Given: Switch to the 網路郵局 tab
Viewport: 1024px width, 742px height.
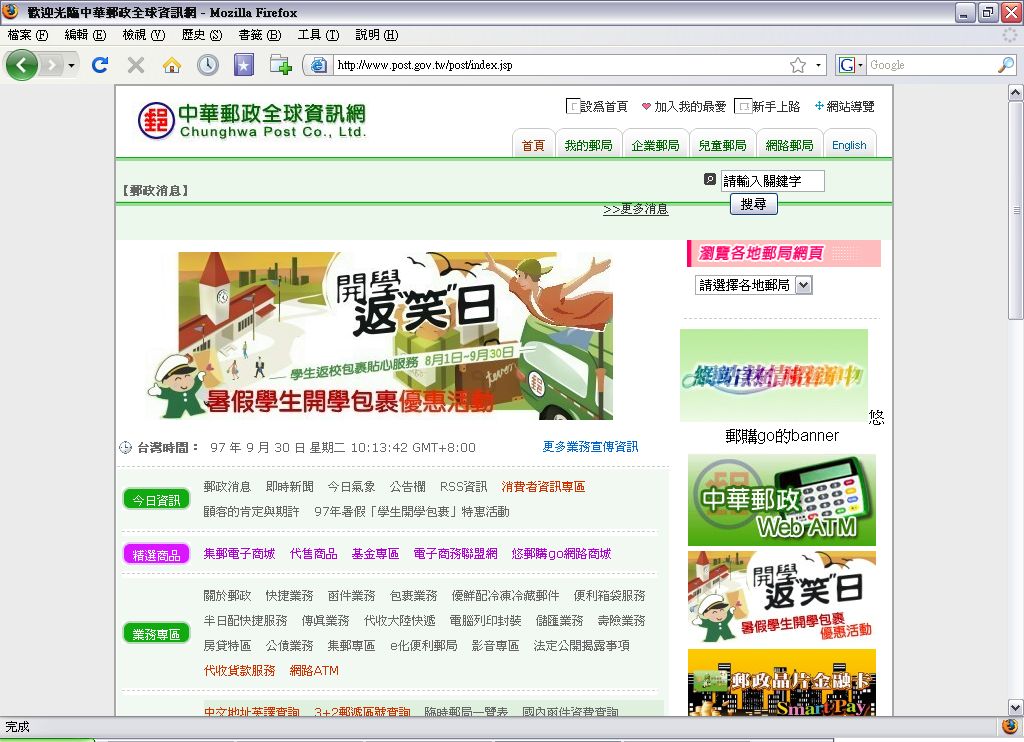Looking at the screenshot, I should click(x=789, y=145).
